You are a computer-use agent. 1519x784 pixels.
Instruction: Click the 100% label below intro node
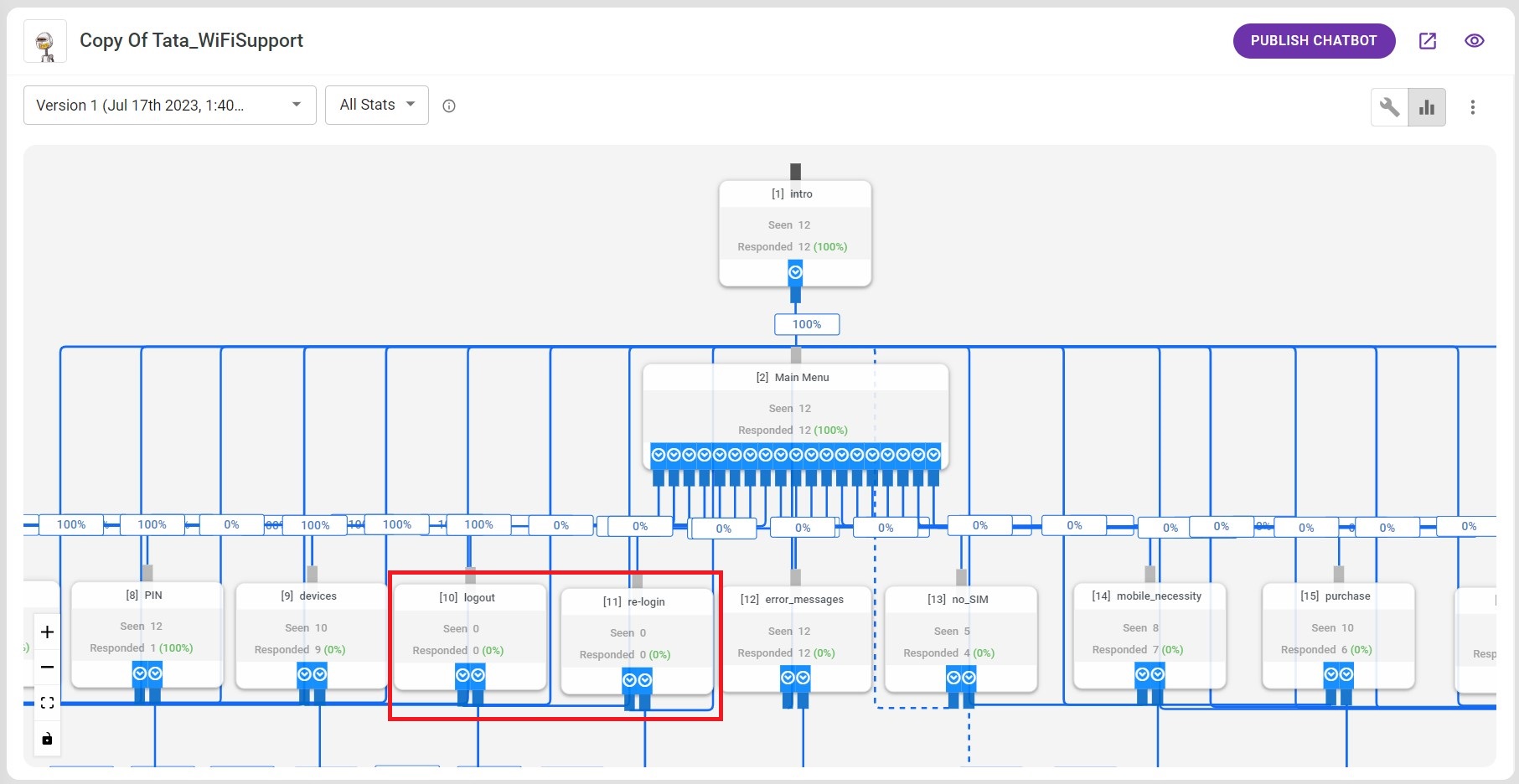coord(807,324)
